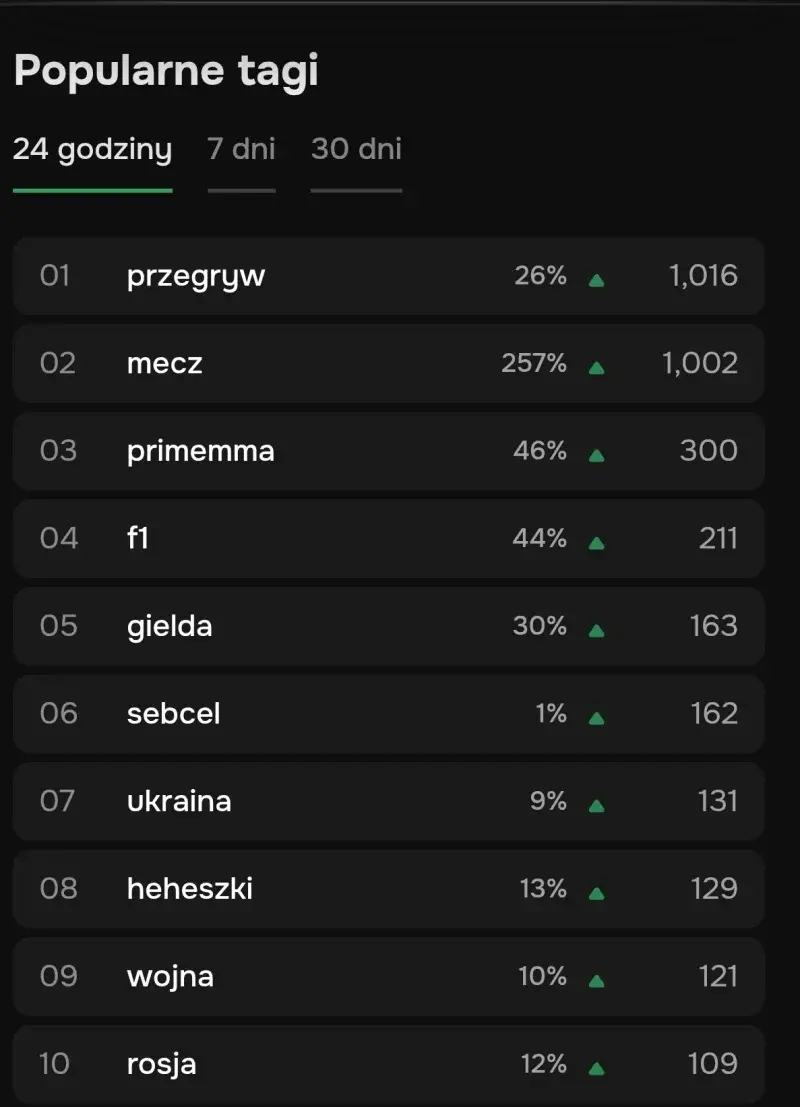Open the heheszki tag

click(x=190, y=889)
